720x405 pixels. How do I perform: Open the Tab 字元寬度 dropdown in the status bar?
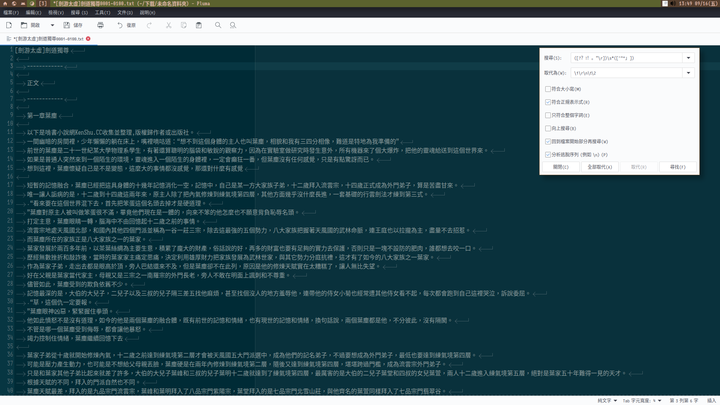click(x=642, y=401)
